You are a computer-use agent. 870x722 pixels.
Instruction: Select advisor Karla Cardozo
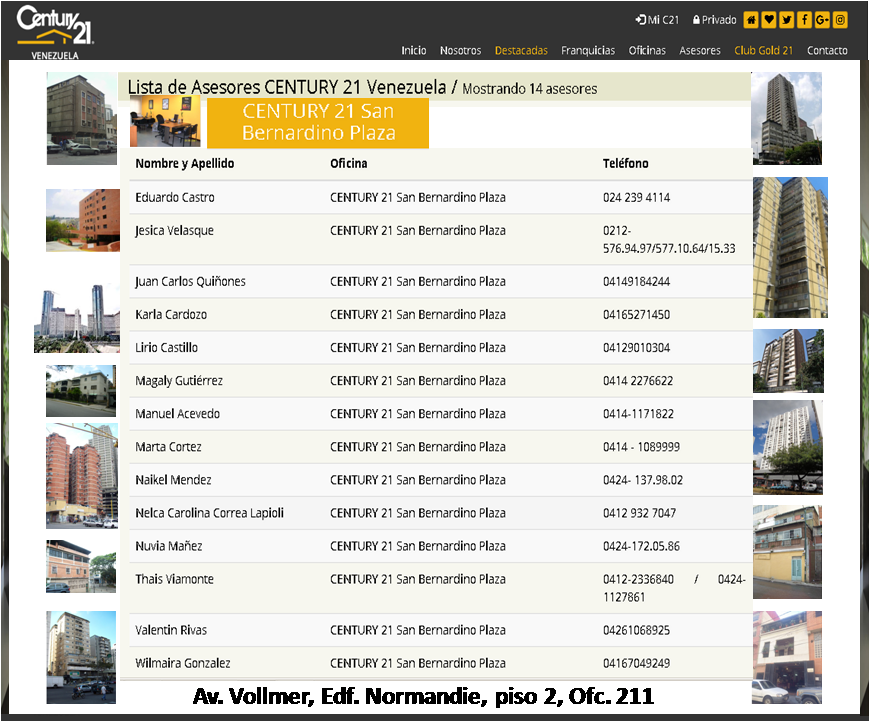coord(171,315)
